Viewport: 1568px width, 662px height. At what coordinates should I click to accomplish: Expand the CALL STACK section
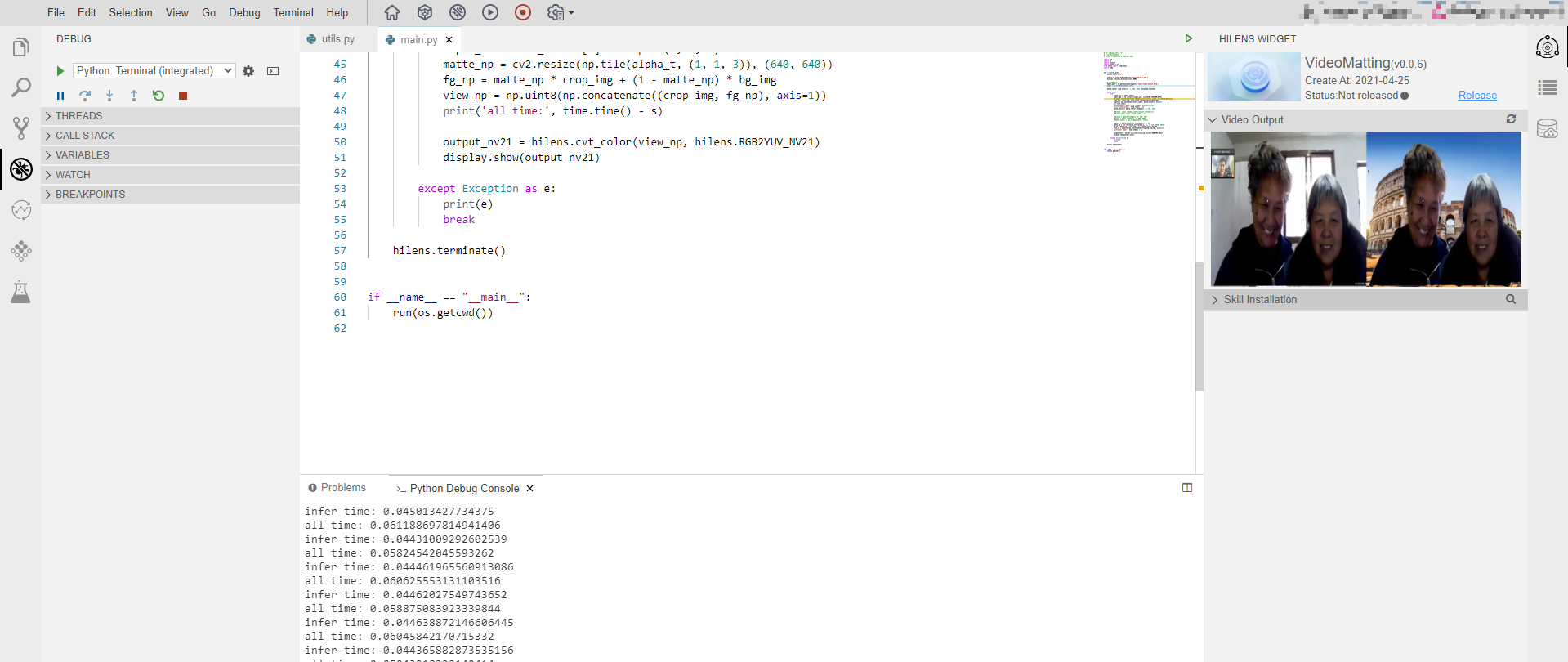tap(171, 136)
